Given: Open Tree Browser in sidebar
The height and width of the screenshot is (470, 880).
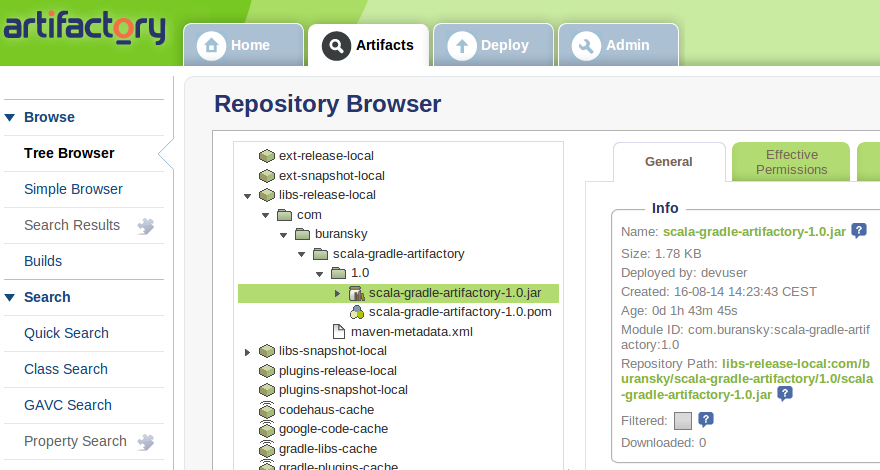Looking at the screenshot, I should click(69, 153).
